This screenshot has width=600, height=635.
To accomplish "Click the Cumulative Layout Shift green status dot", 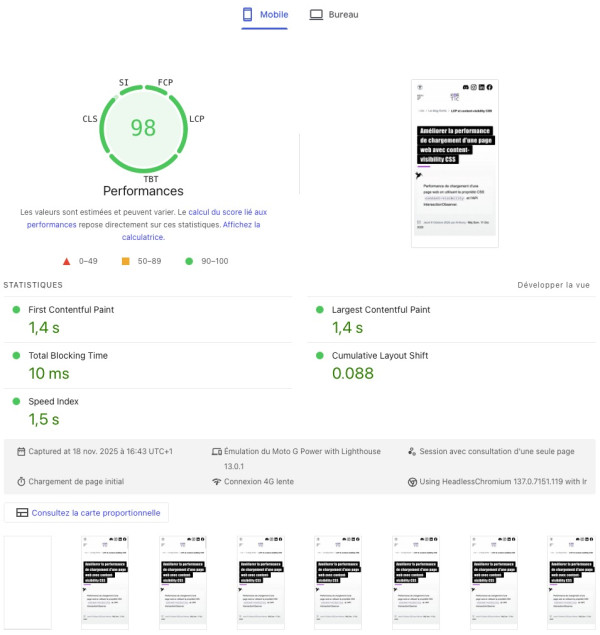I will pyautogui.click(x=319, y=356).
